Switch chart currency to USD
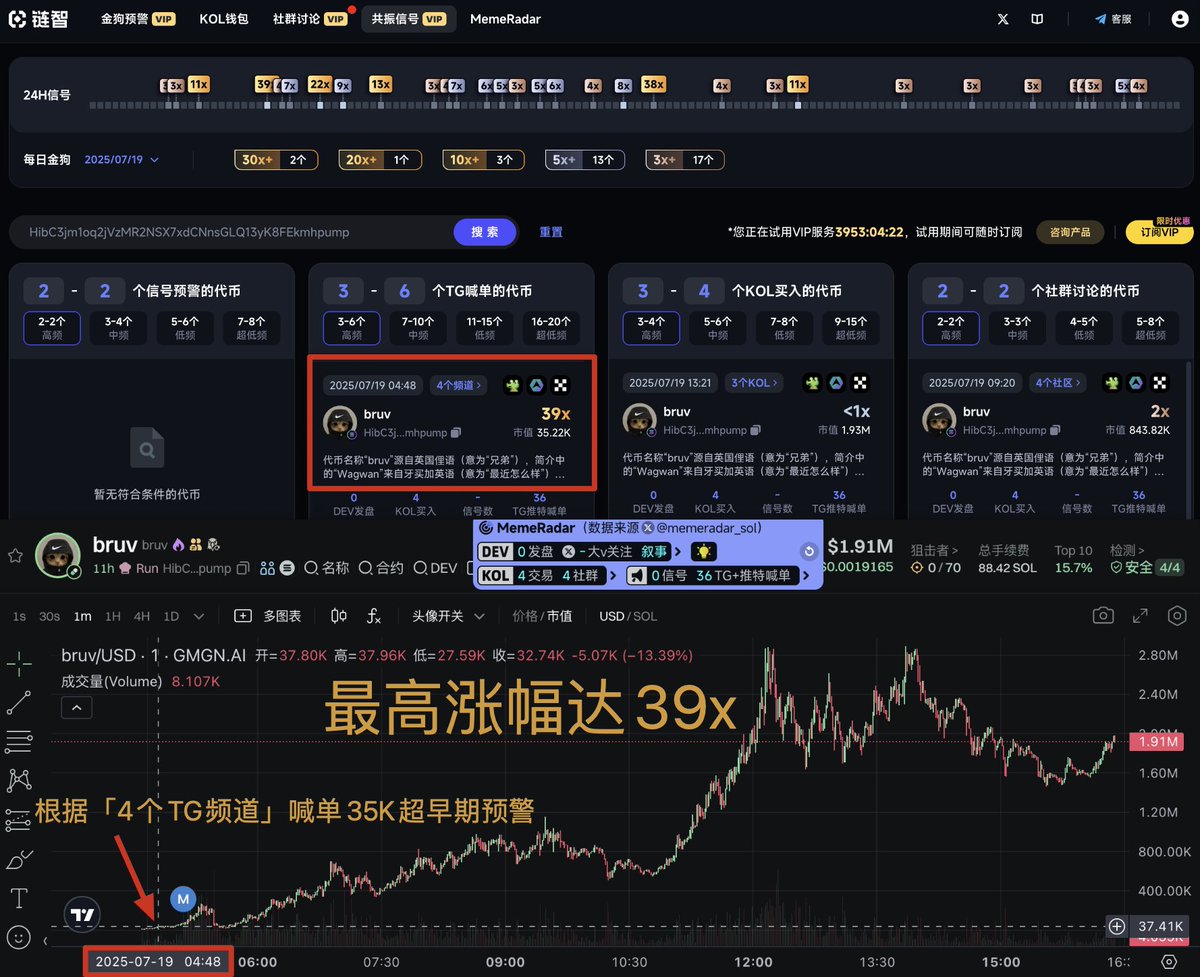The image size is (1200, 977). point(612,616)
